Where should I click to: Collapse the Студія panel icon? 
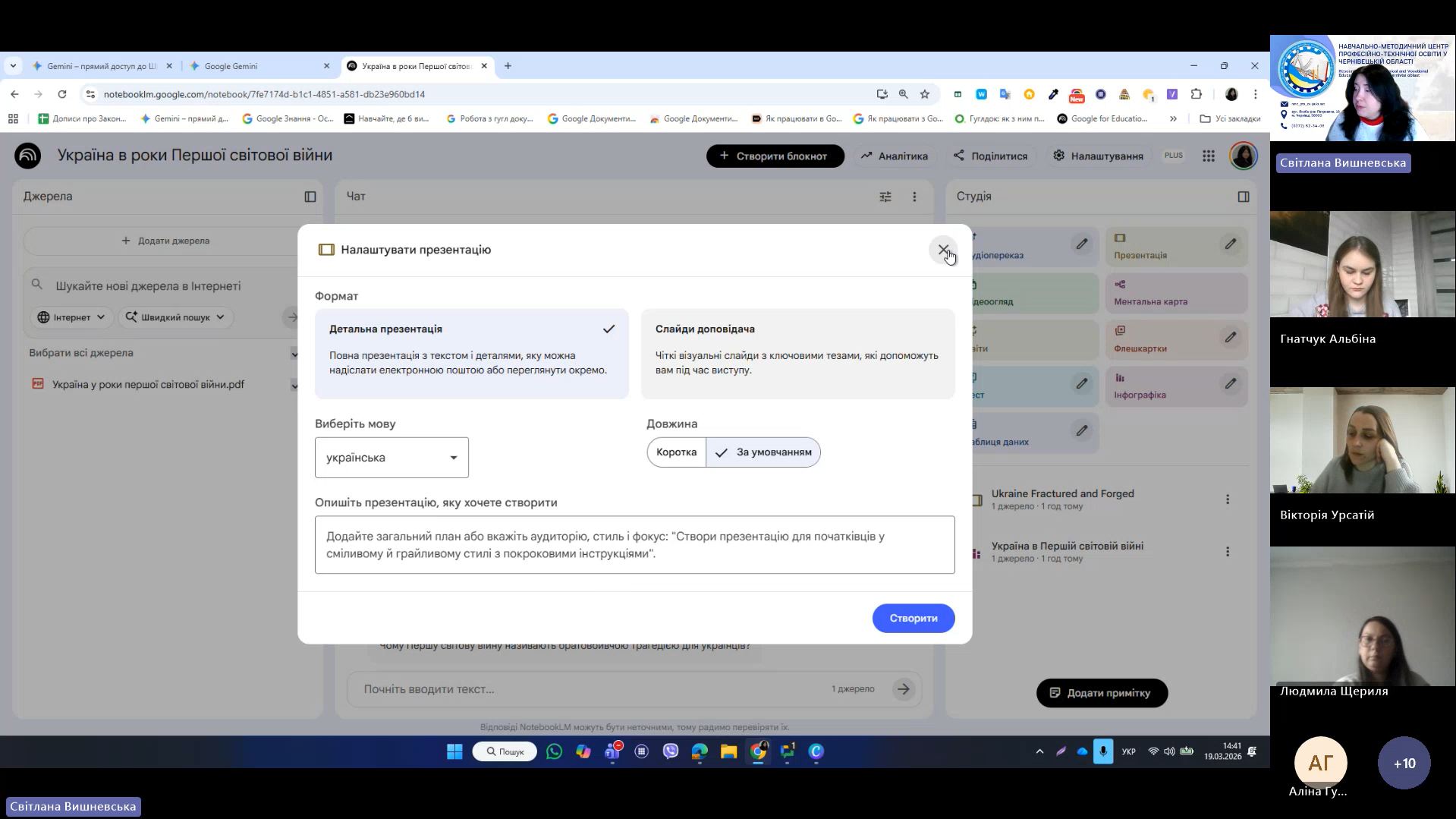pyautogui.click(x=1243, y=197)
